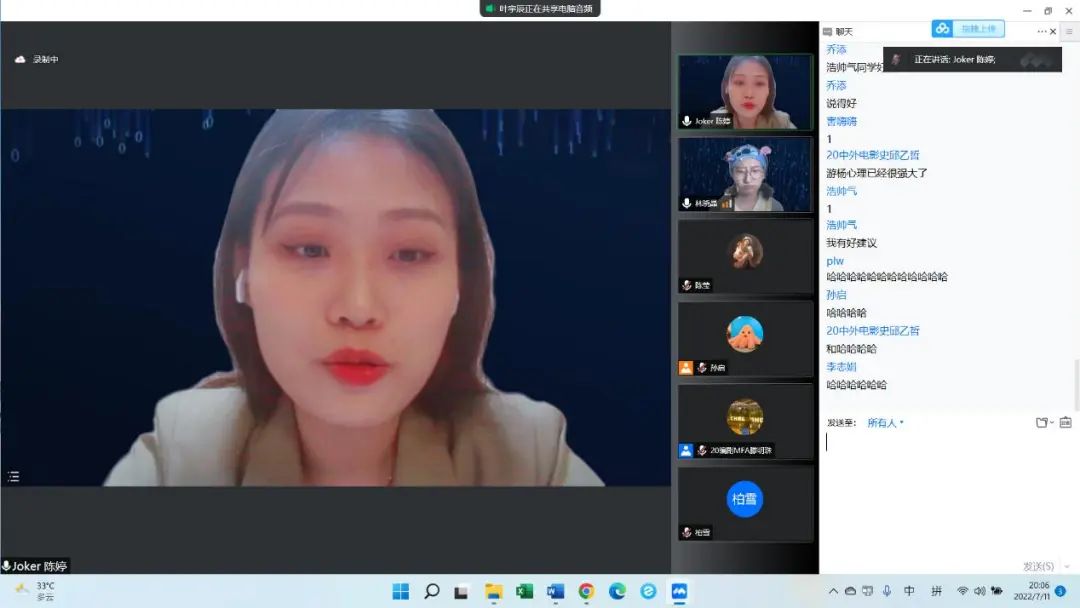
Task: Open the list icon at video bottom-left
Action: (13, 476)
